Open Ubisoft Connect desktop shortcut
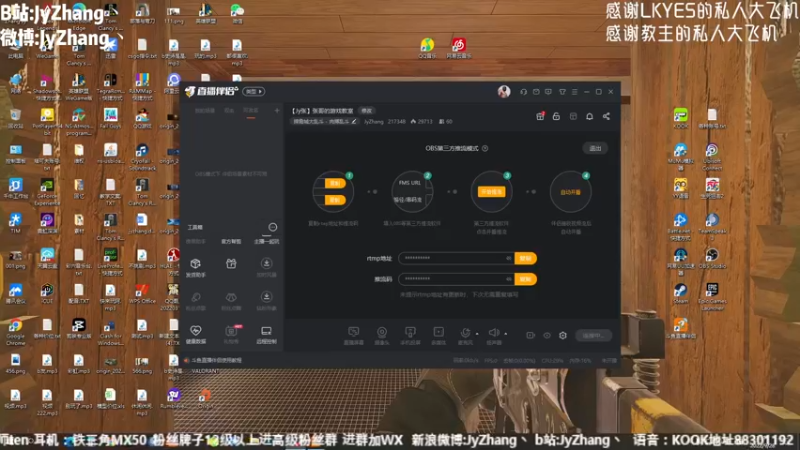Image resolution: width=800 pixels, height=450 pixels. click(x=712, y=157)
